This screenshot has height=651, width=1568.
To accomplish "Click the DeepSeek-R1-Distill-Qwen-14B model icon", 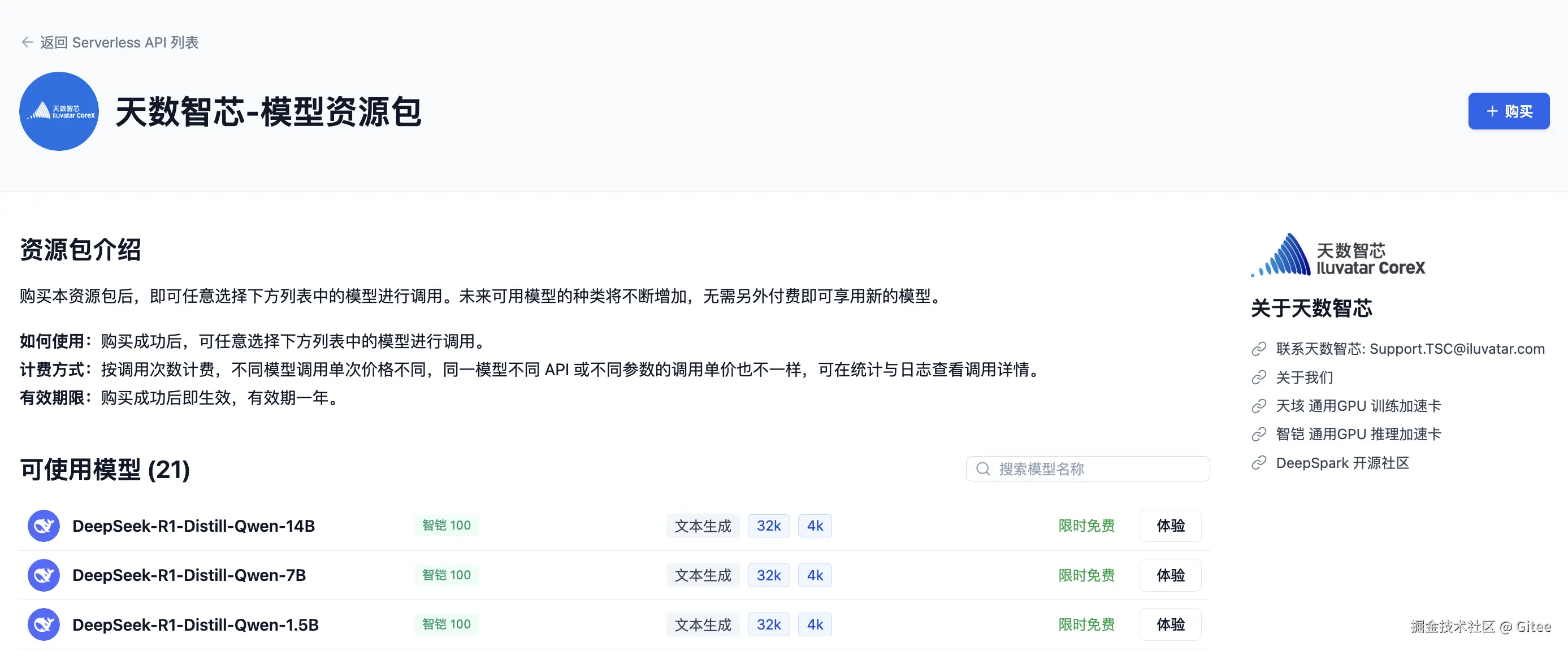I will [x=44, y=526].
